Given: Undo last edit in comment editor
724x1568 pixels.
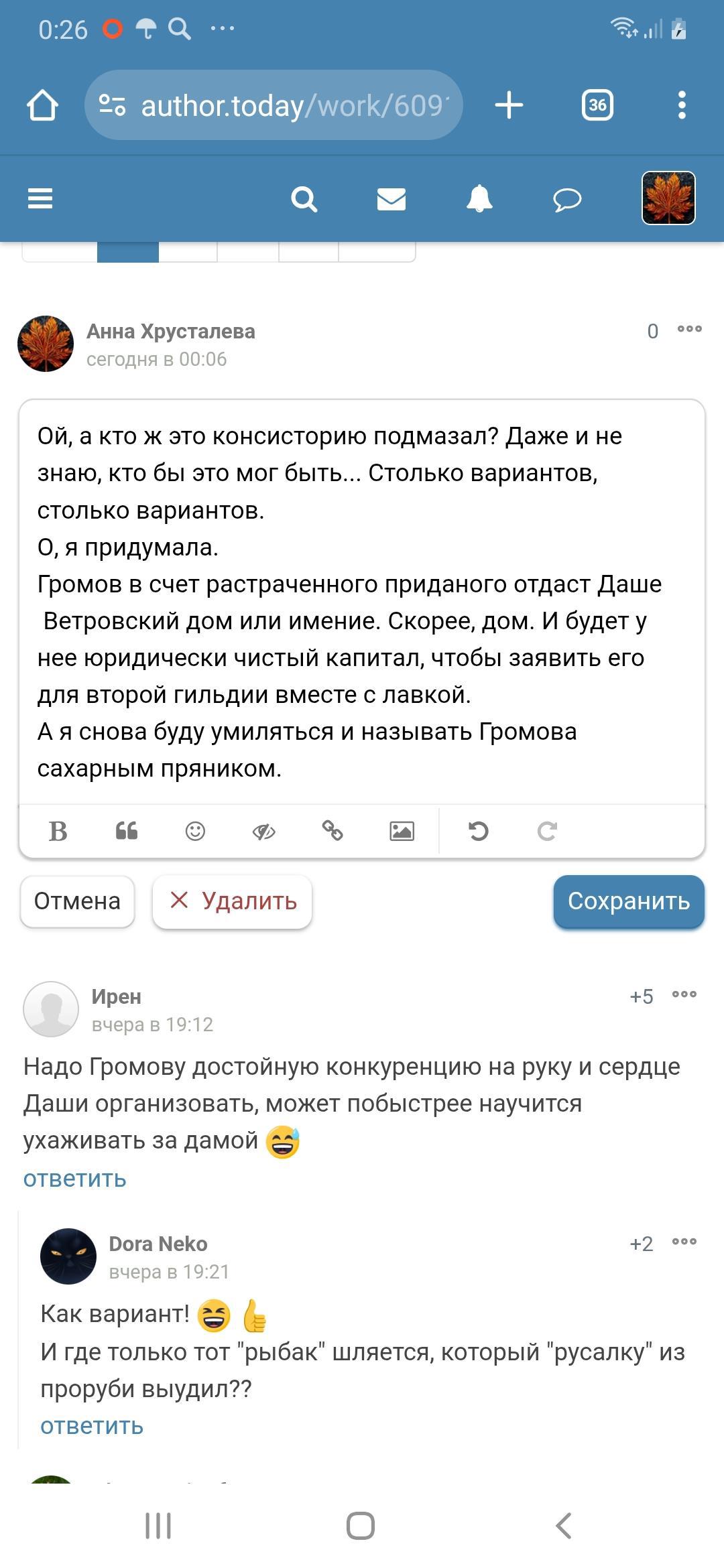Looking at the screenshot, I should [478, 831].
